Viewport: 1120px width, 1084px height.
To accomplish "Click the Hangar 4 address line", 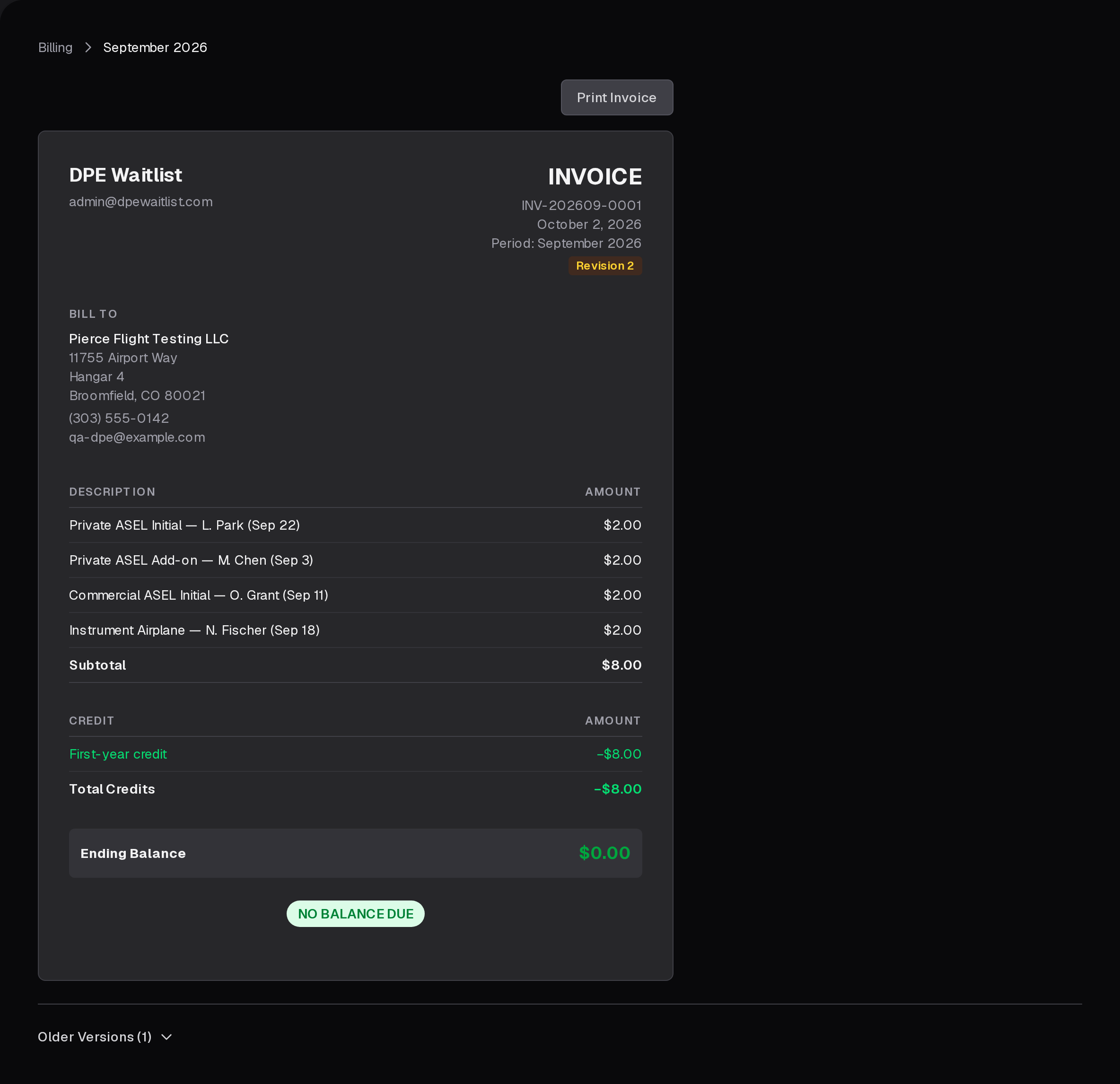I will click(x=96, y=376).
